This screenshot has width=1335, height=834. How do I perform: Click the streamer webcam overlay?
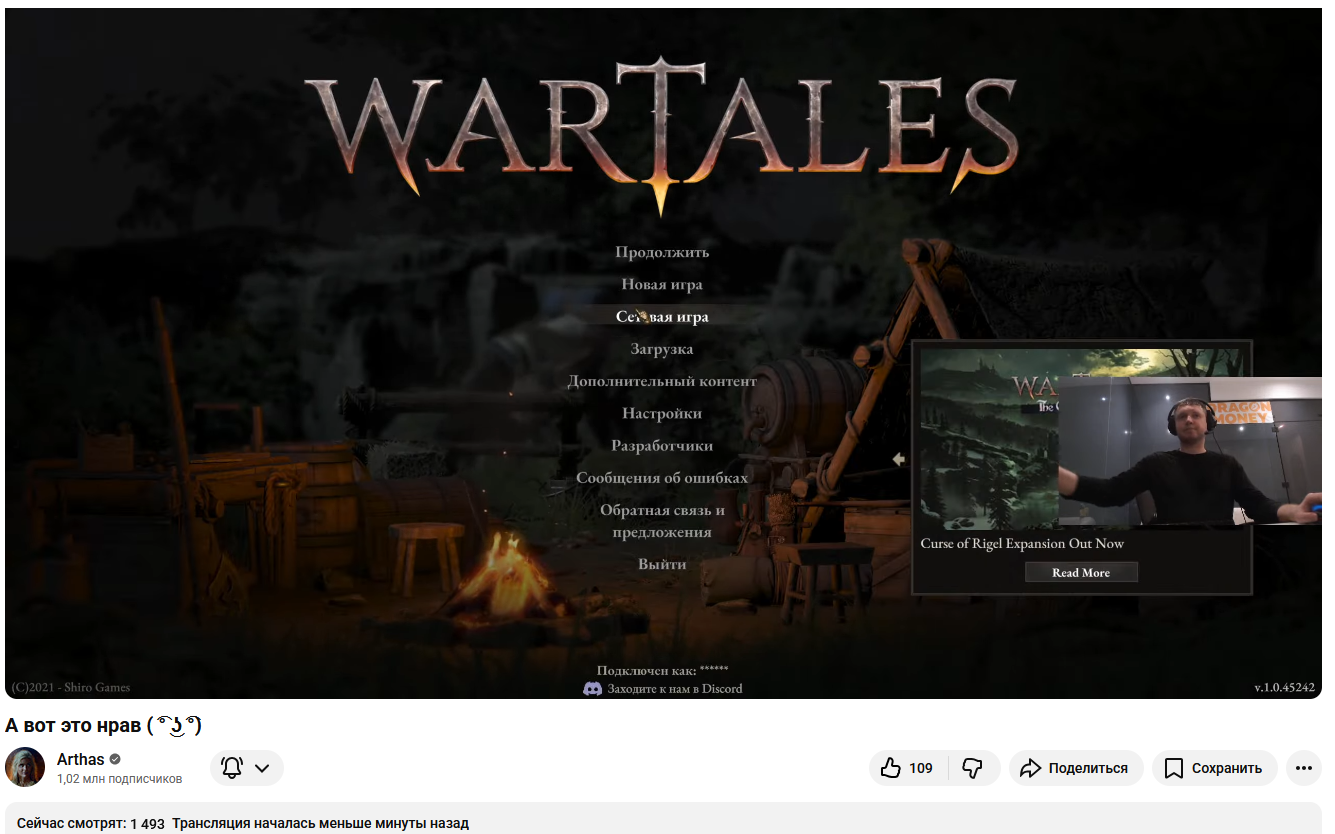click(1190, 451)
